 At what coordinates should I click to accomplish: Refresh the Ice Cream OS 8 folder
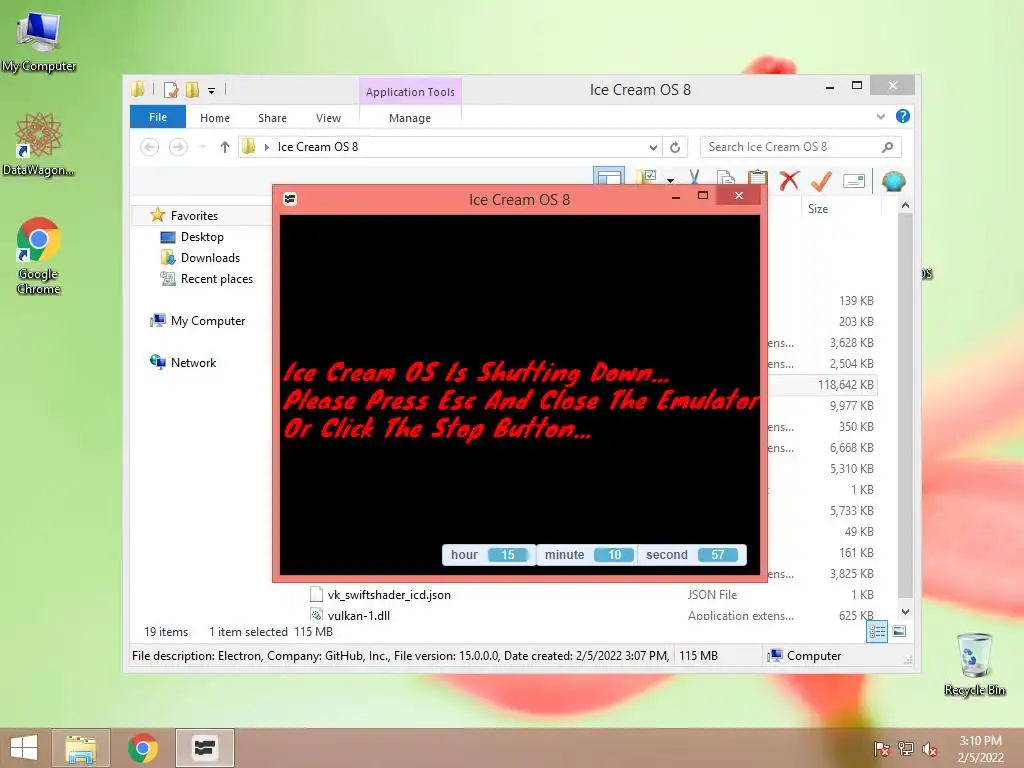point(675,147)
